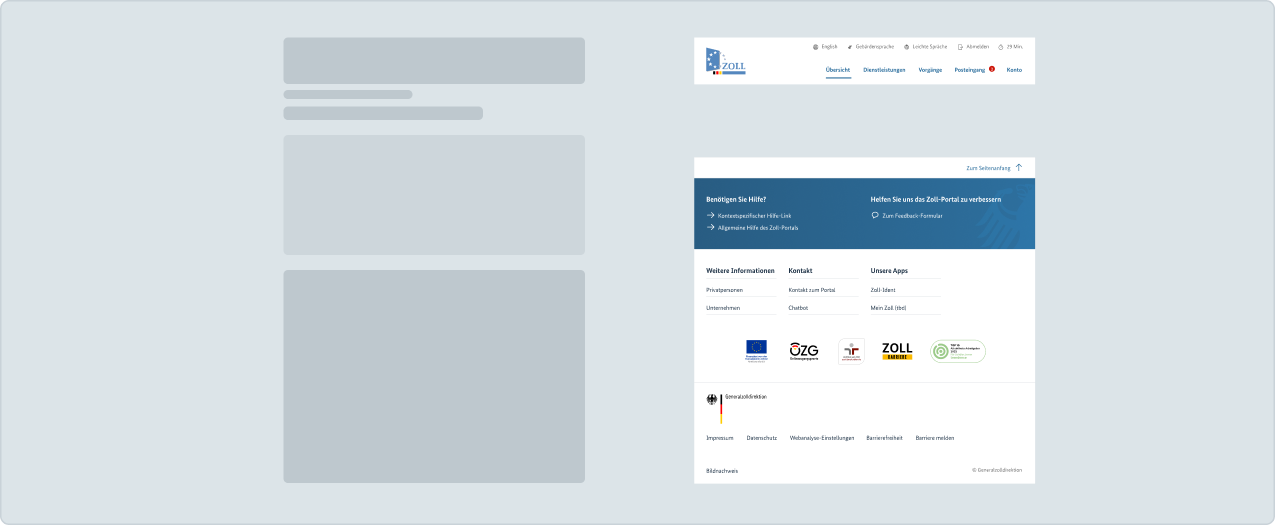Switch to the Vorgänge tab
This screenshot has width=1275, height=525.
[930, 70]
